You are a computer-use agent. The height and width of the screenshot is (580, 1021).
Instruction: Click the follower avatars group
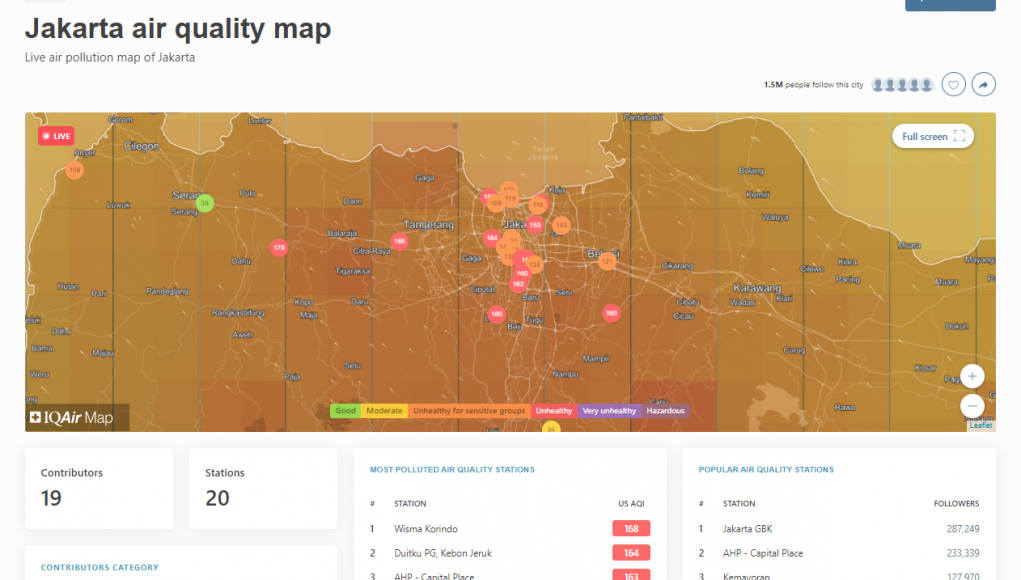pos(902,86)
